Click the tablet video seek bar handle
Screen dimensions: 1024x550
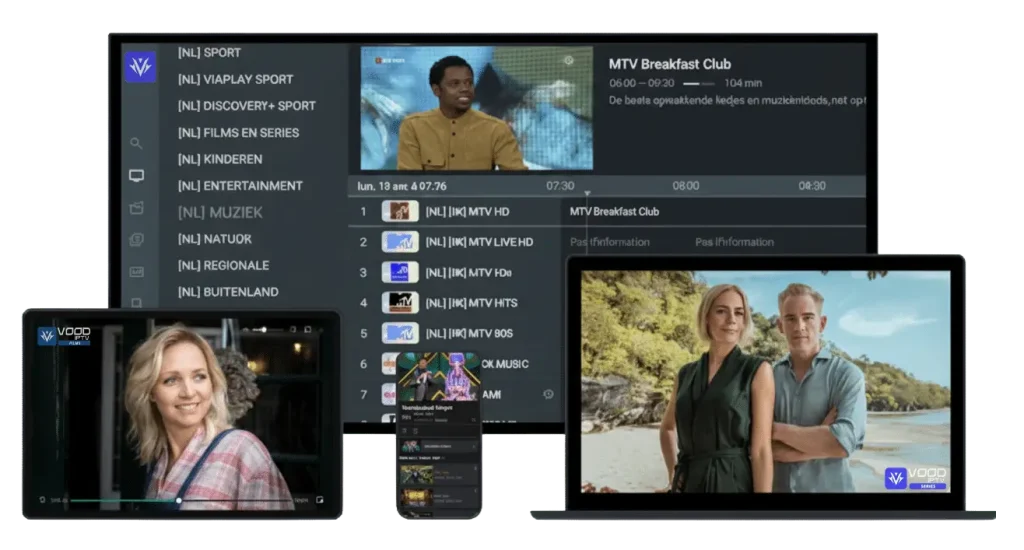[178, 500]
